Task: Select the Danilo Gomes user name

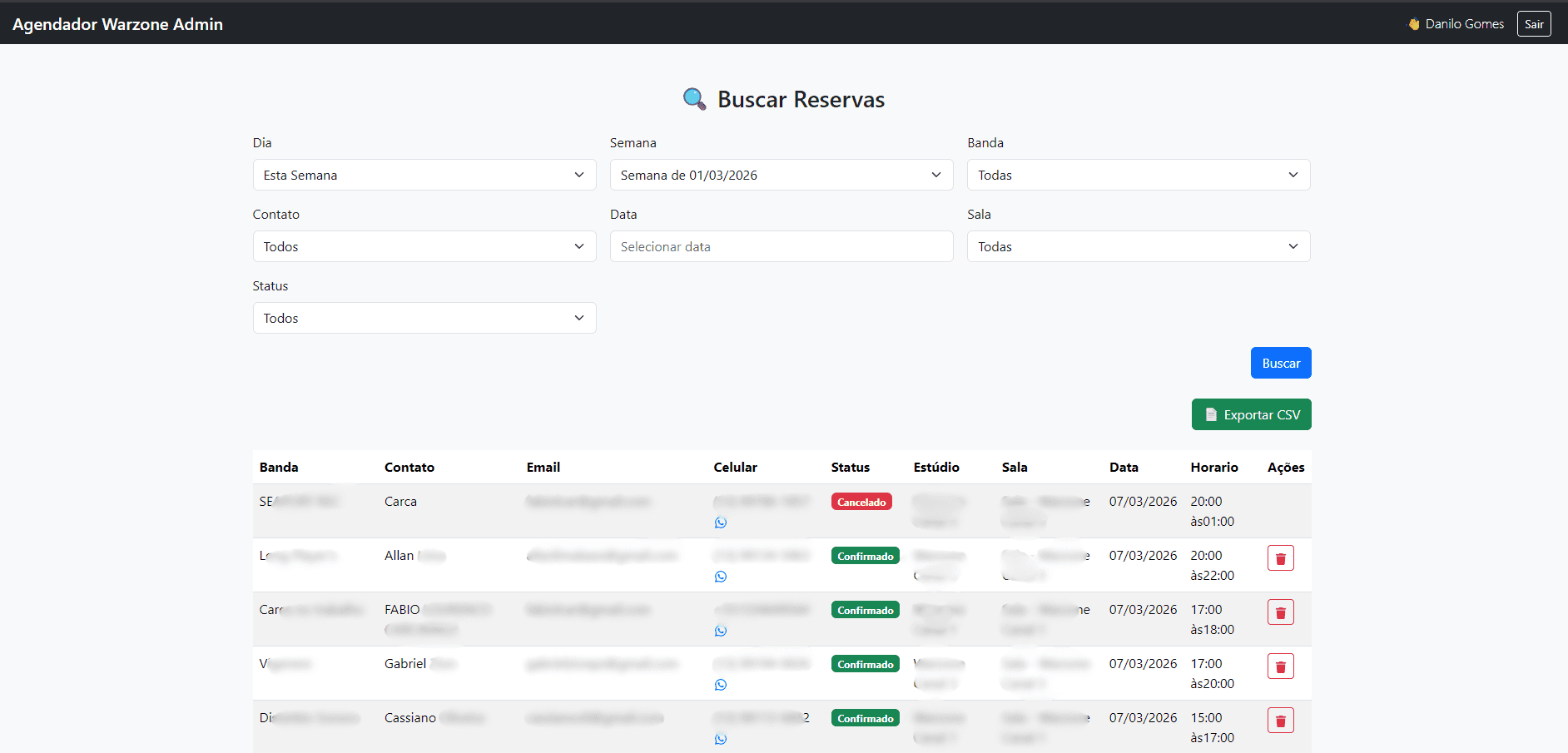Action: 1465,23
